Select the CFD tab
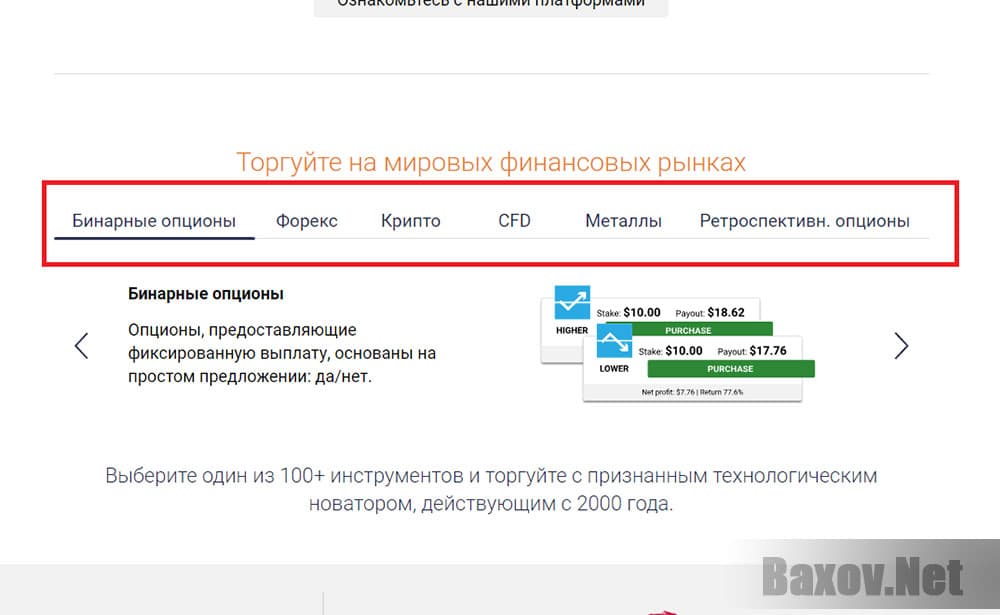The image size is (1000, 615). pos(513,220)
